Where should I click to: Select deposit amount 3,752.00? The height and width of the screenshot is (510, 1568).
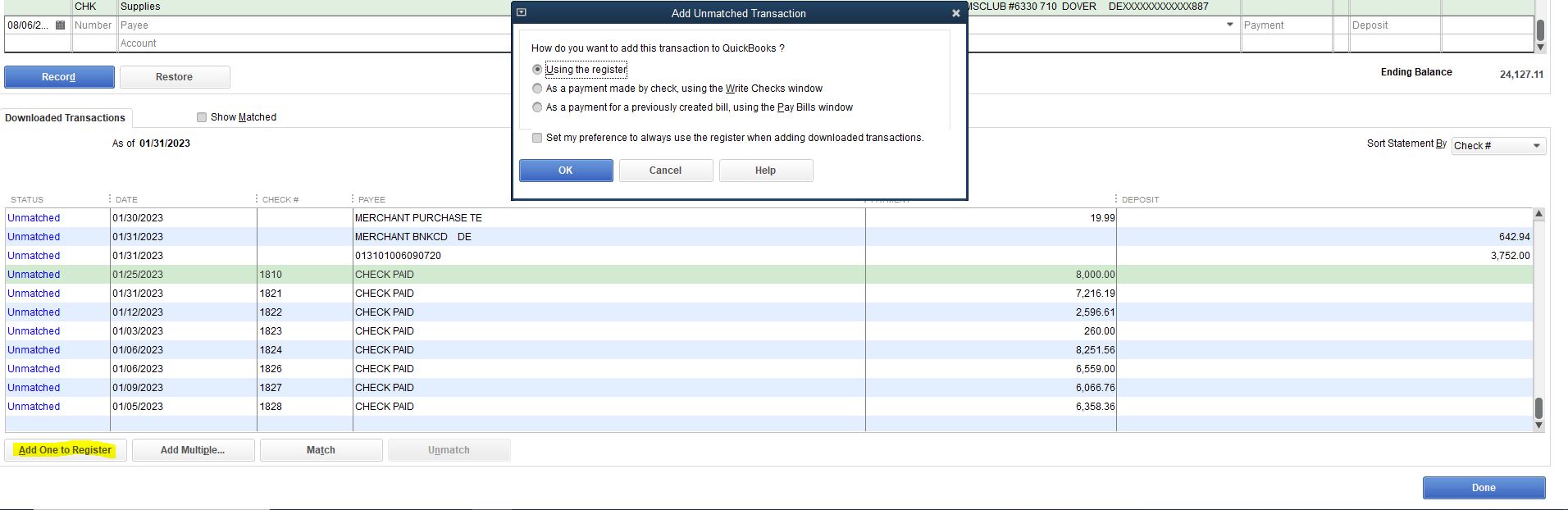point(1510,256)
